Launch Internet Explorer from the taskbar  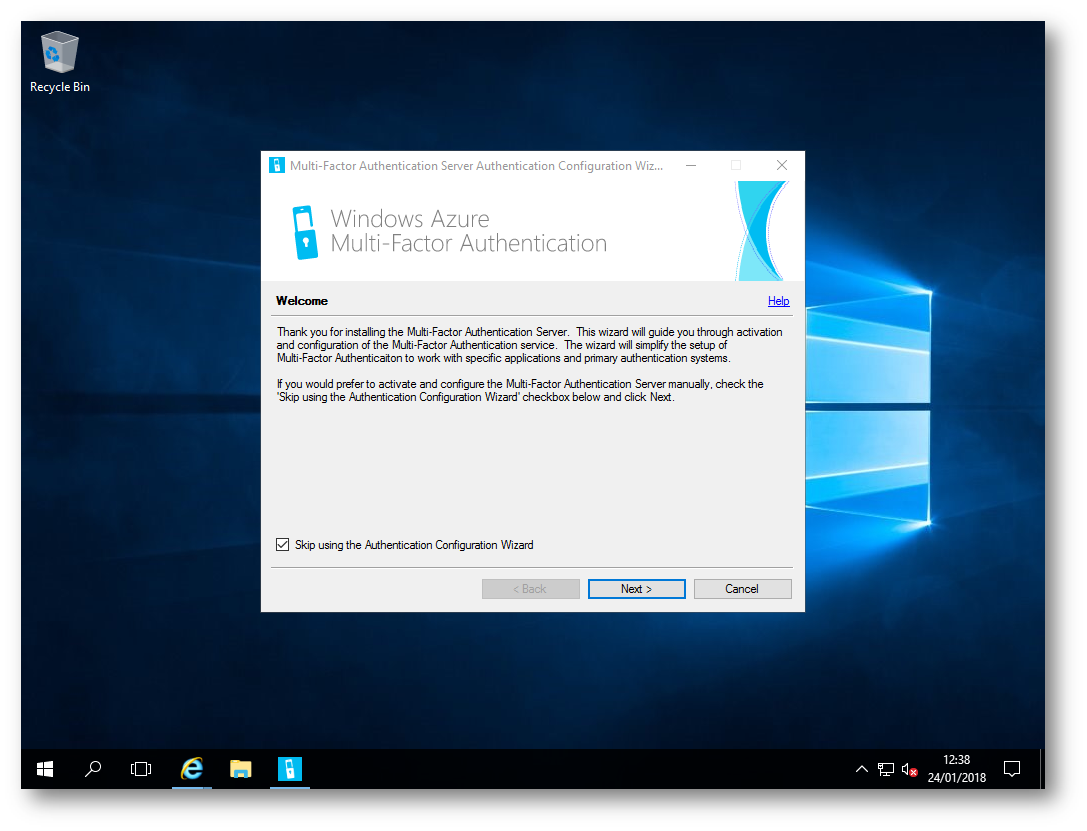click(192, 769)
